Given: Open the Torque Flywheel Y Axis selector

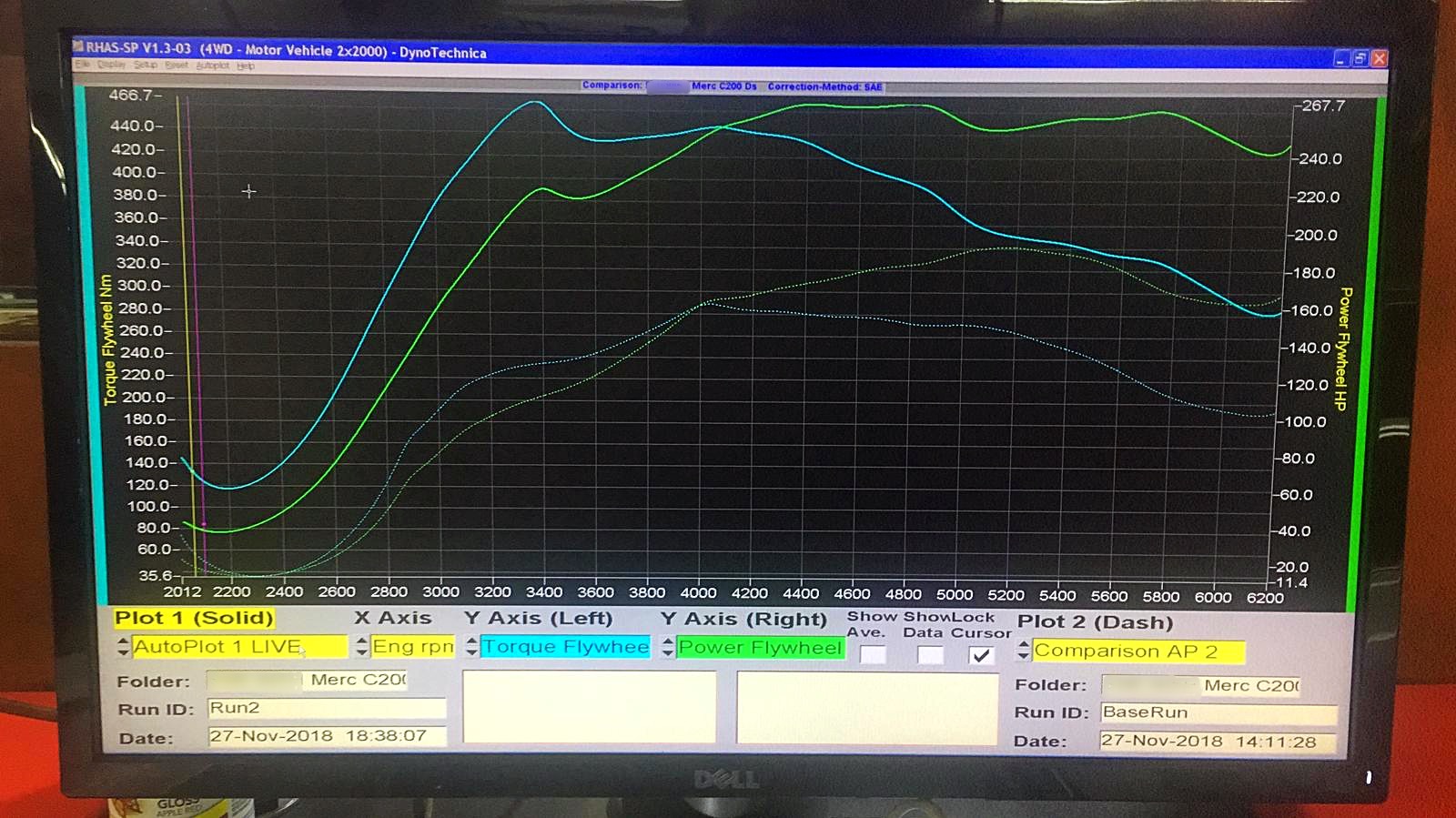Looking at the screenshot, I should (565, 647).
